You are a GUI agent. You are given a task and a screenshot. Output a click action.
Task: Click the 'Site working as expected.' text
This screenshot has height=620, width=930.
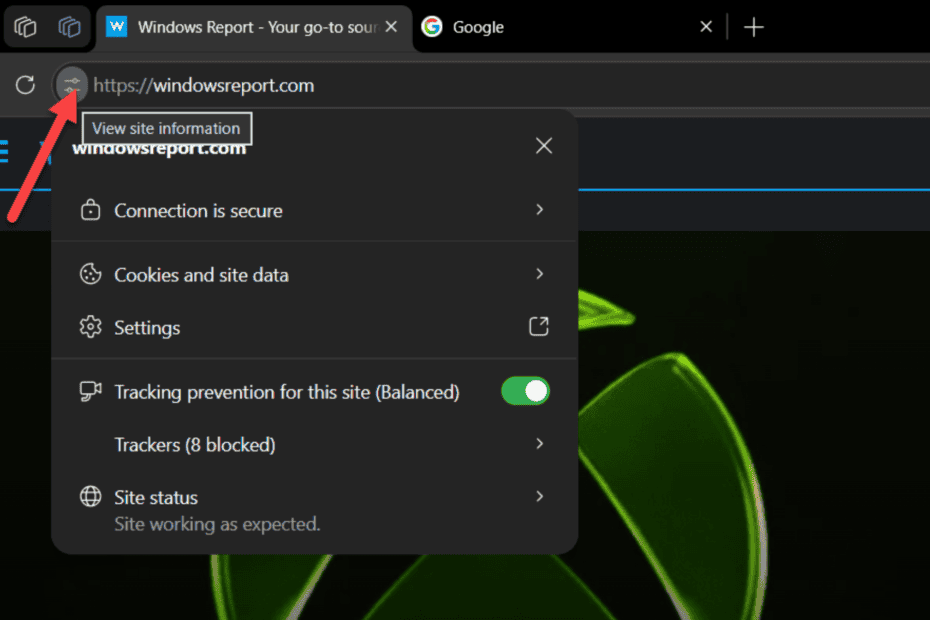[x=217, y=524]
